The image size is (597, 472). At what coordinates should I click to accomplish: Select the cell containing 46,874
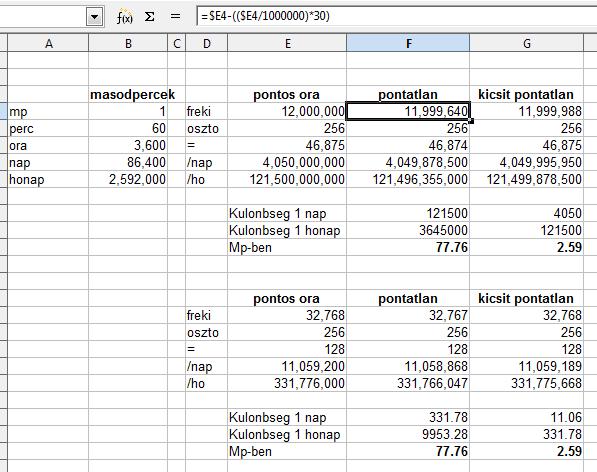point(408,145)
